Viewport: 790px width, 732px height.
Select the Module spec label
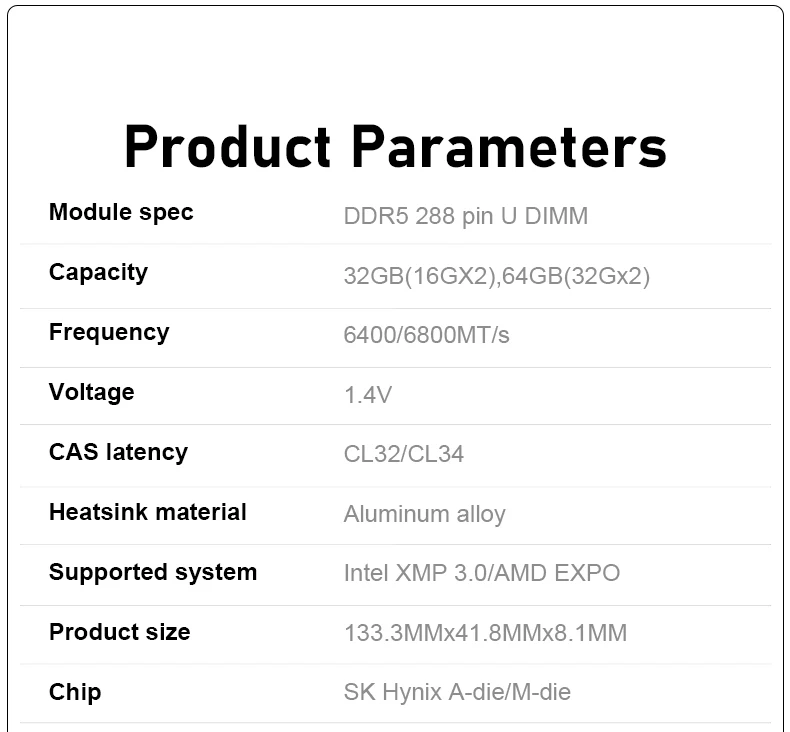coord(121,213)
